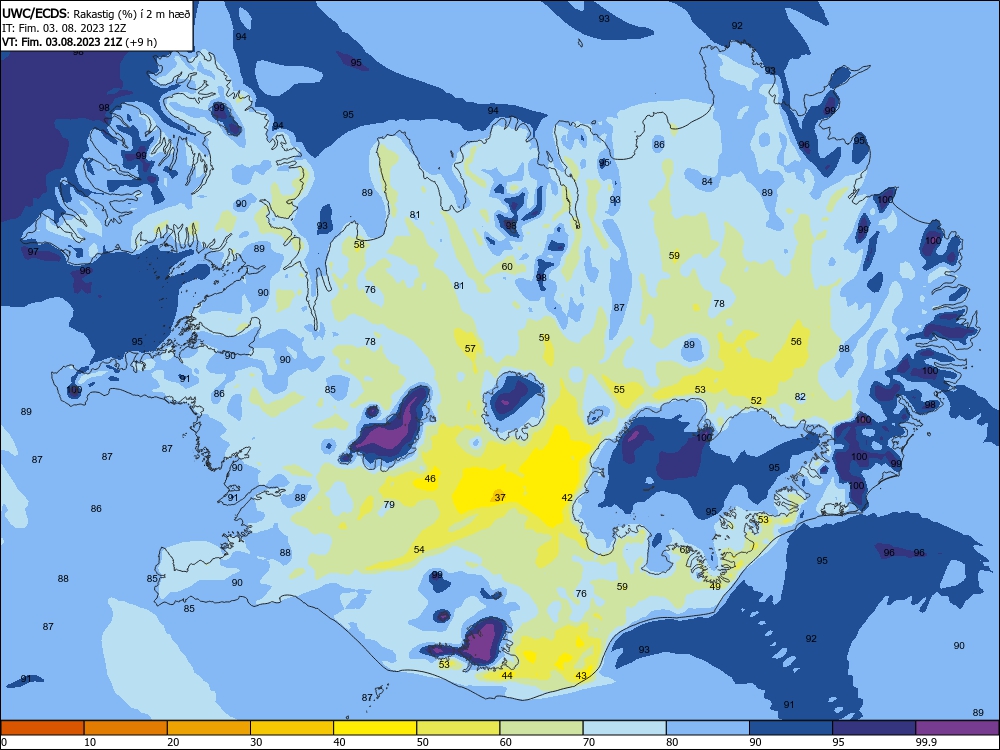
Task: Click the '84' value on the map
Action: tap(707, 182)
